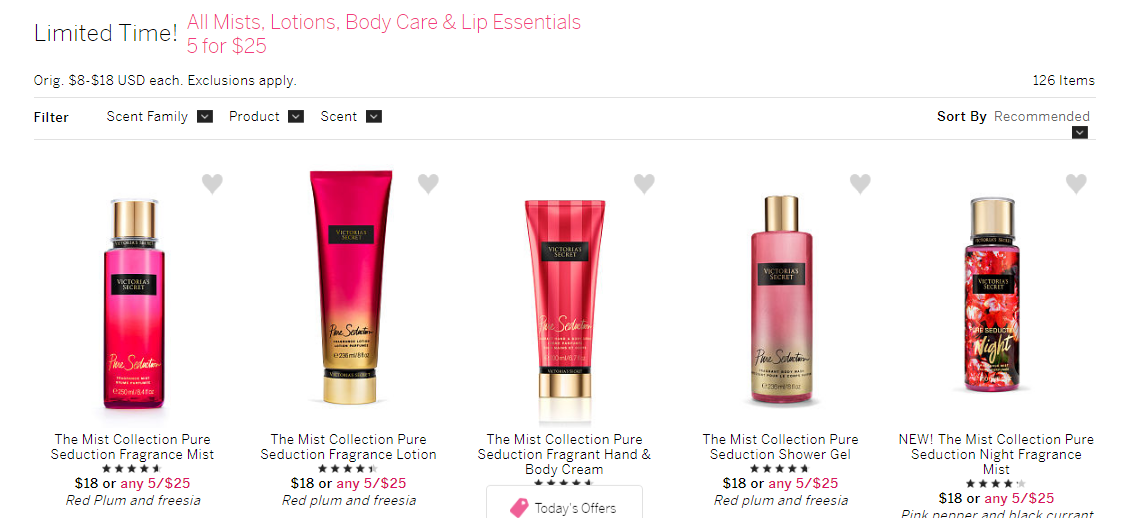Click the pink tag icon in Today's Offers

point(519,508)
